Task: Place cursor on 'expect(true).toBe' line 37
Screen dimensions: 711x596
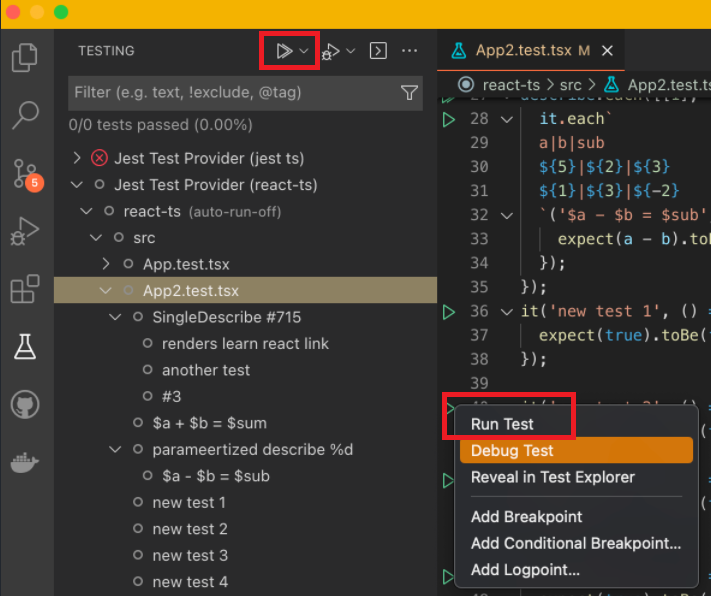Action: (618, 336)
